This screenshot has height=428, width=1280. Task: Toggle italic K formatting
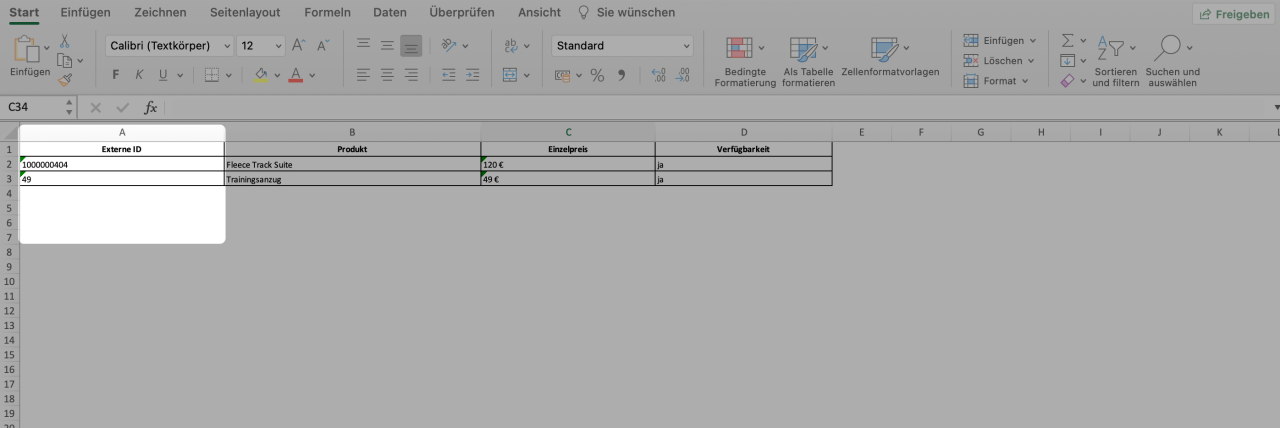[140, 75]
